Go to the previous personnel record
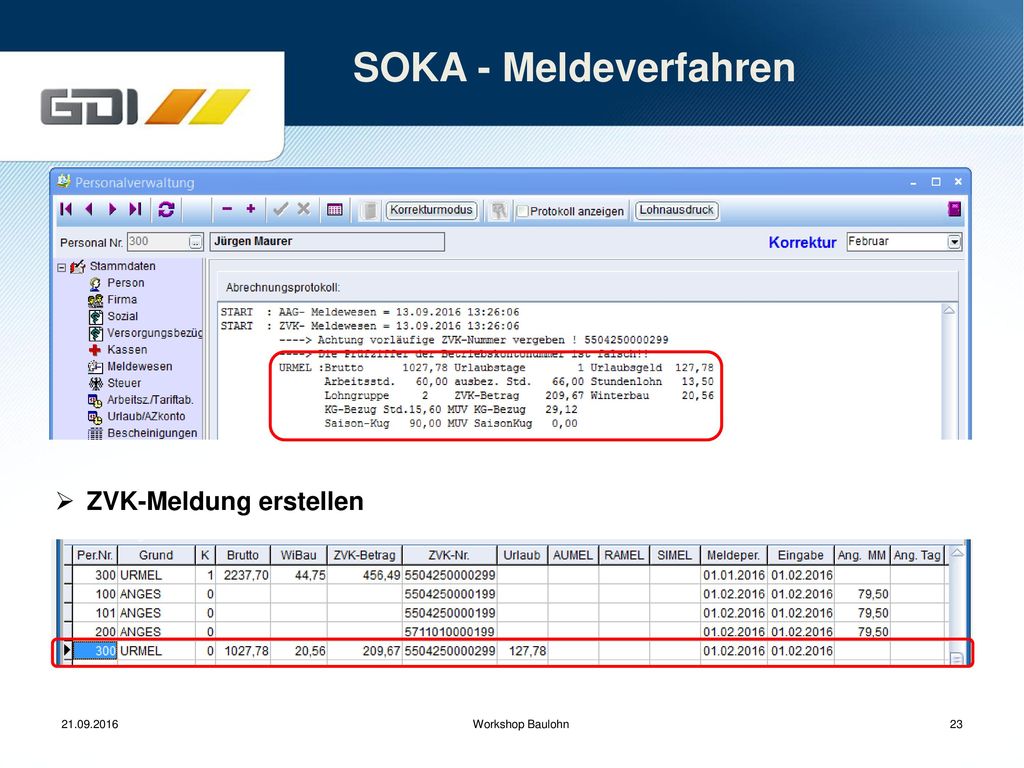Screen dimensions: 1024x768 (89, 209)
